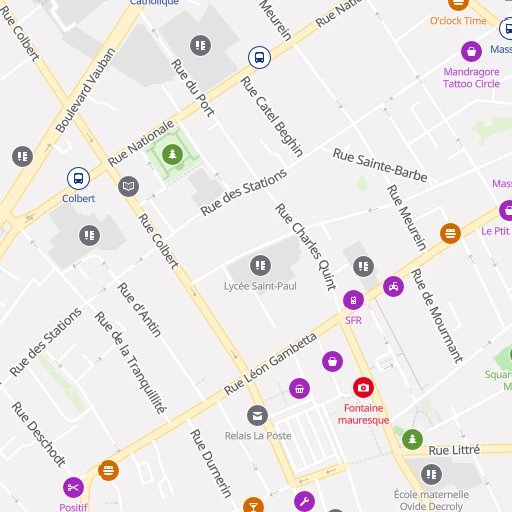Open the library book icon on Rue Colbert
Viewport: 512px width, 512px height.
coord(128,186)
